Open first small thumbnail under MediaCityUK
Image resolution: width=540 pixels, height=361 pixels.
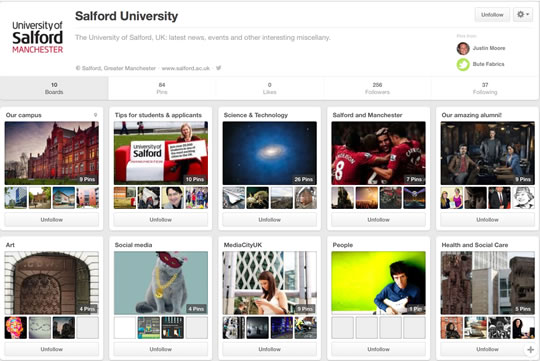pyautogui.click(x=233, y=328)
